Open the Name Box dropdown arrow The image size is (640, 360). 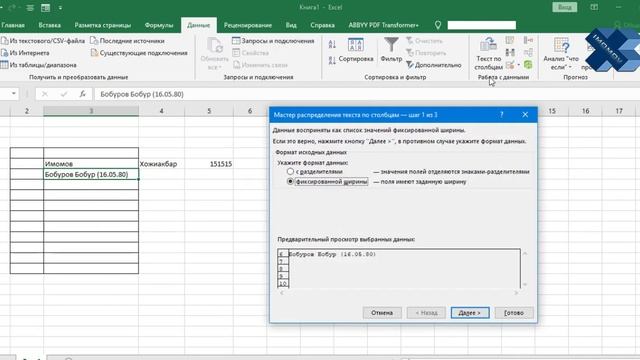(x=13, y=94)
